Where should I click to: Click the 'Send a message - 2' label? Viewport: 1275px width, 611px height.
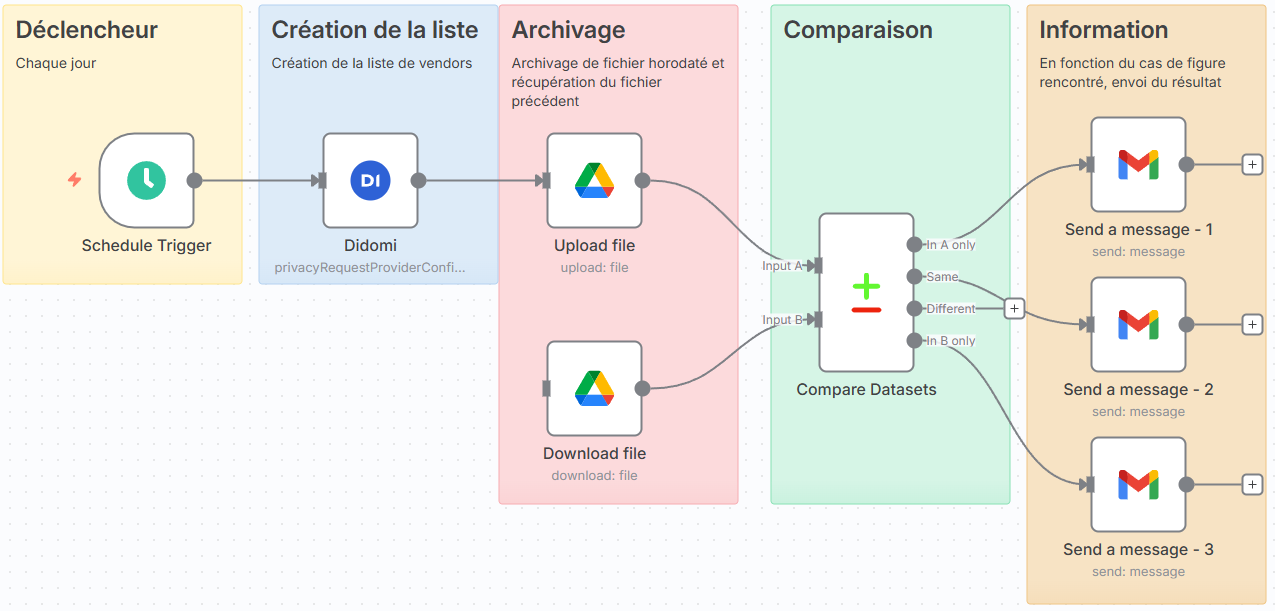[x=1138, y=389]
